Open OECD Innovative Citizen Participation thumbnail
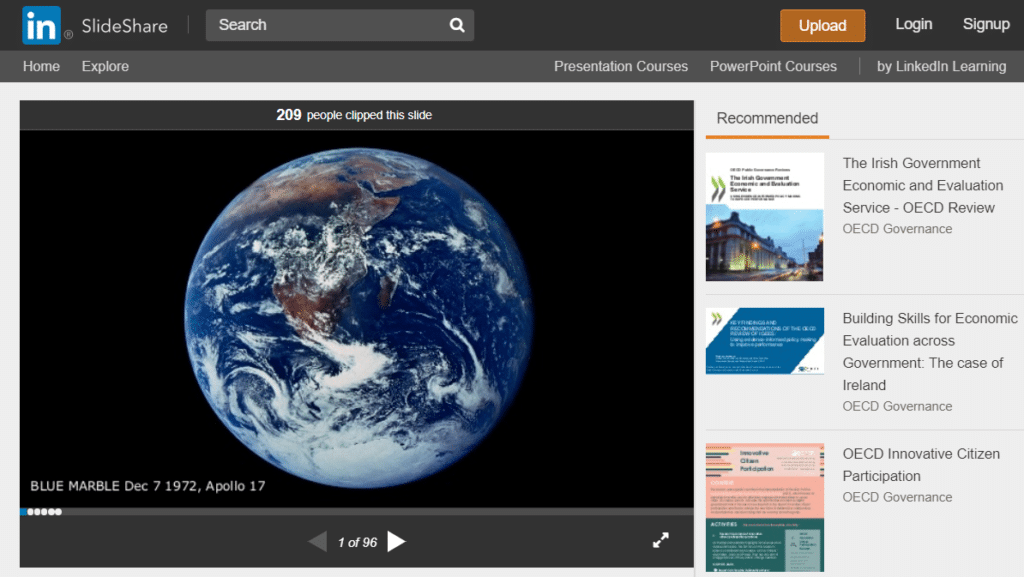Screen dimensions: 1024x577 [764, 507]
